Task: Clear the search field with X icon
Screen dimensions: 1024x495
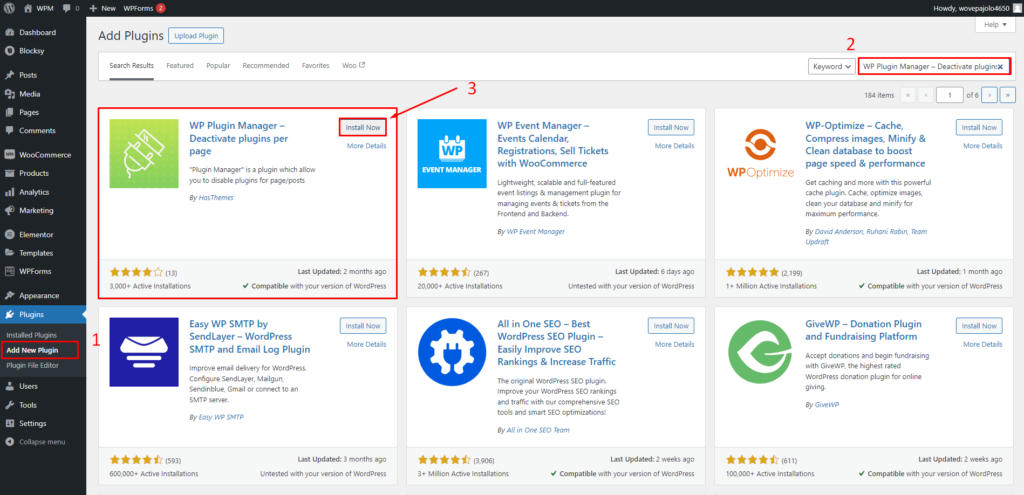Action: tap(999, 66)
